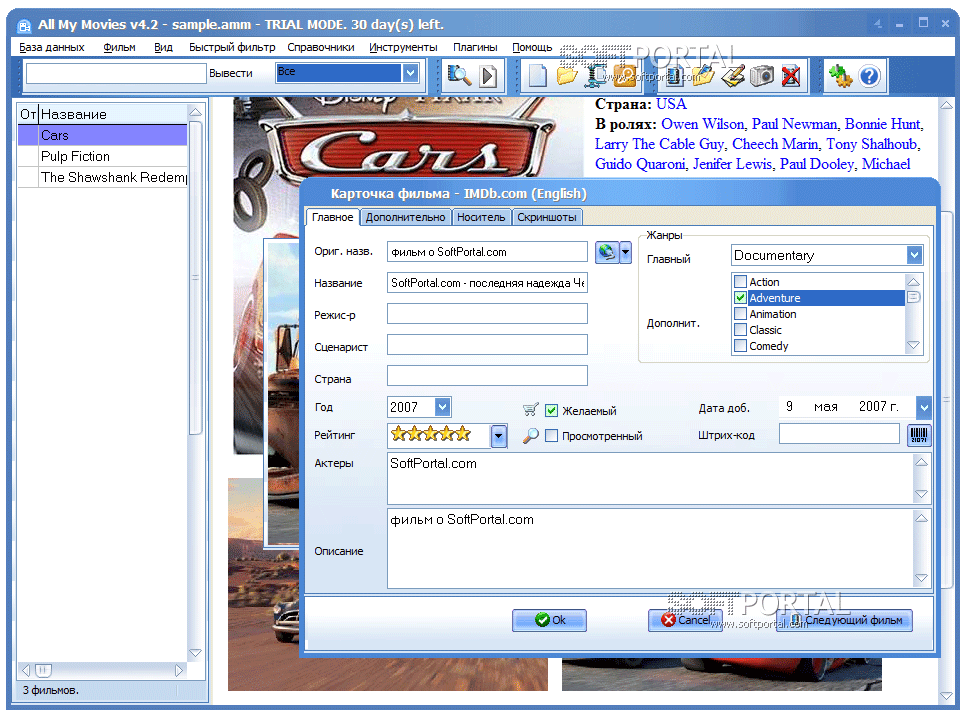967x722 pixels.
Task: Click into the Страна input field
Action: coord(487,376)
